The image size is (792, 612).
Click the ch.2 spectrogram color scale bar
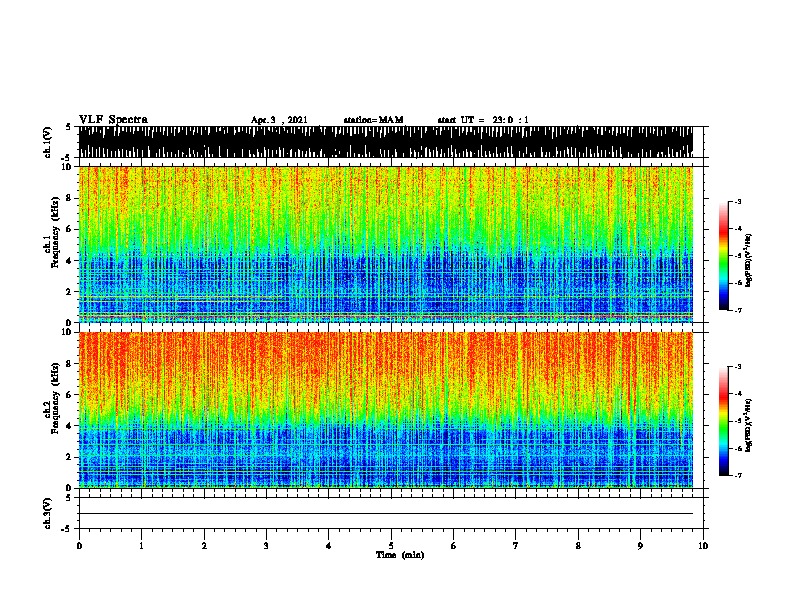click(724, 421)
